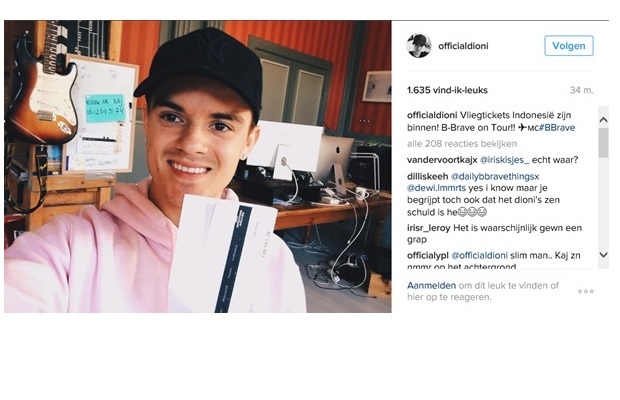Click the down arrow on comments scrollbar
The width and height of the screenshot is (620, 400).
[x=603, y=255]
